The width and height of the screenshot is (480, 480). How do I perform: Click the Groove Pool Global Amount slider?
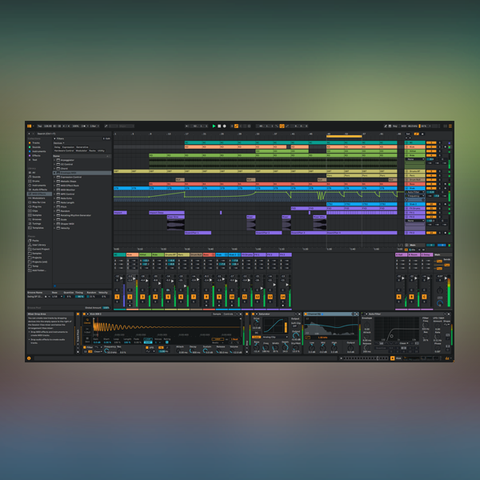[106, 308]
